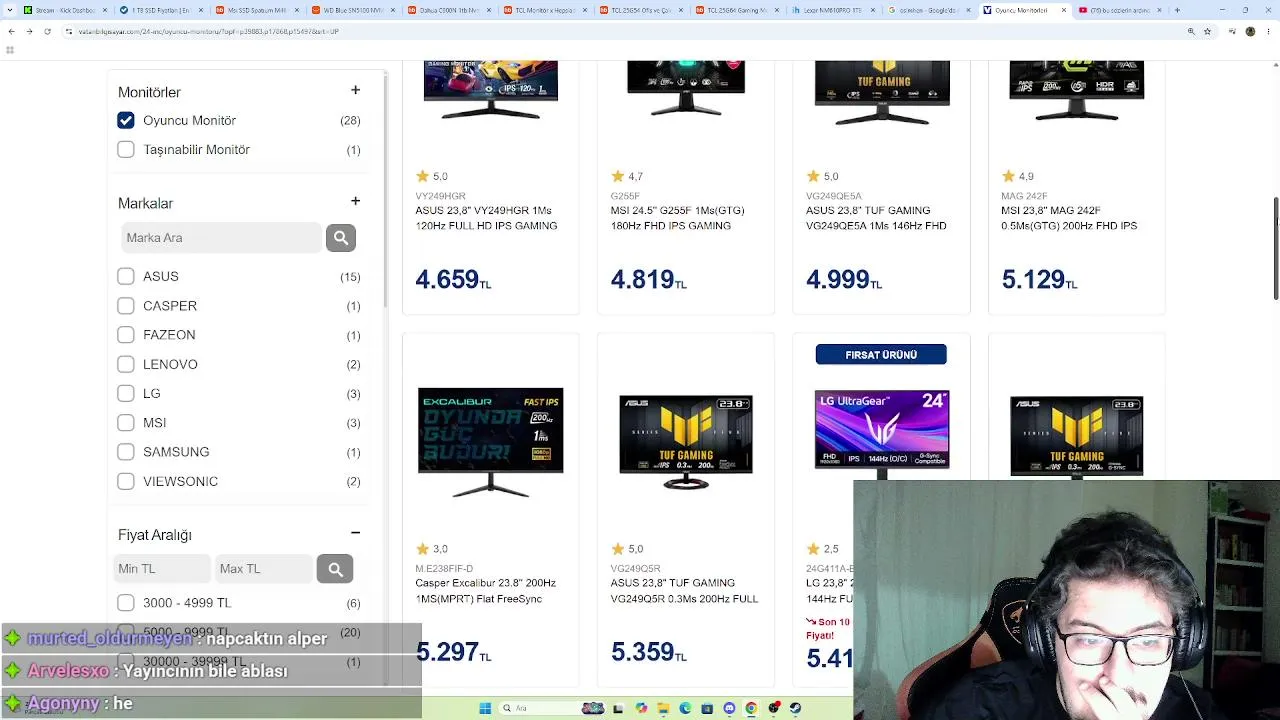1280x720 pixels.
Task: Go back using the browser back arrow
Action: click(11, 31)
